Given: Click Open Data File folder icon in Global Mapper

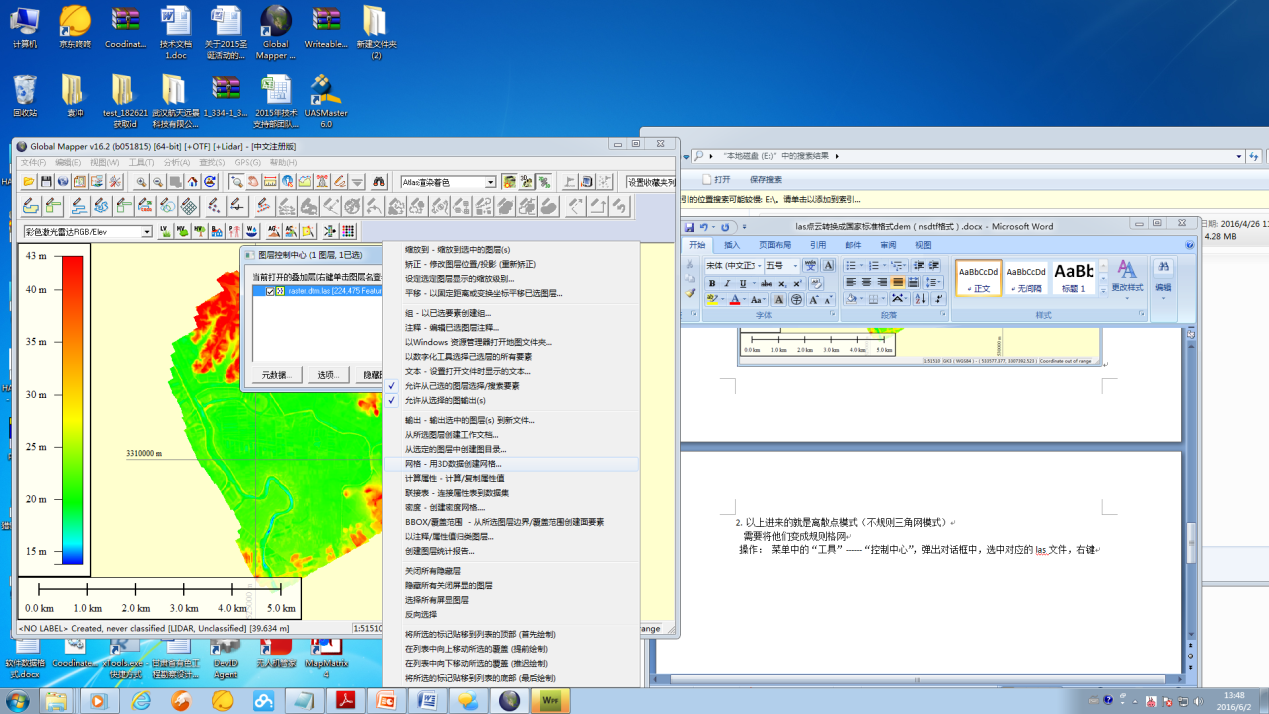Looking at the screenshot, I should tap(28, 181).
